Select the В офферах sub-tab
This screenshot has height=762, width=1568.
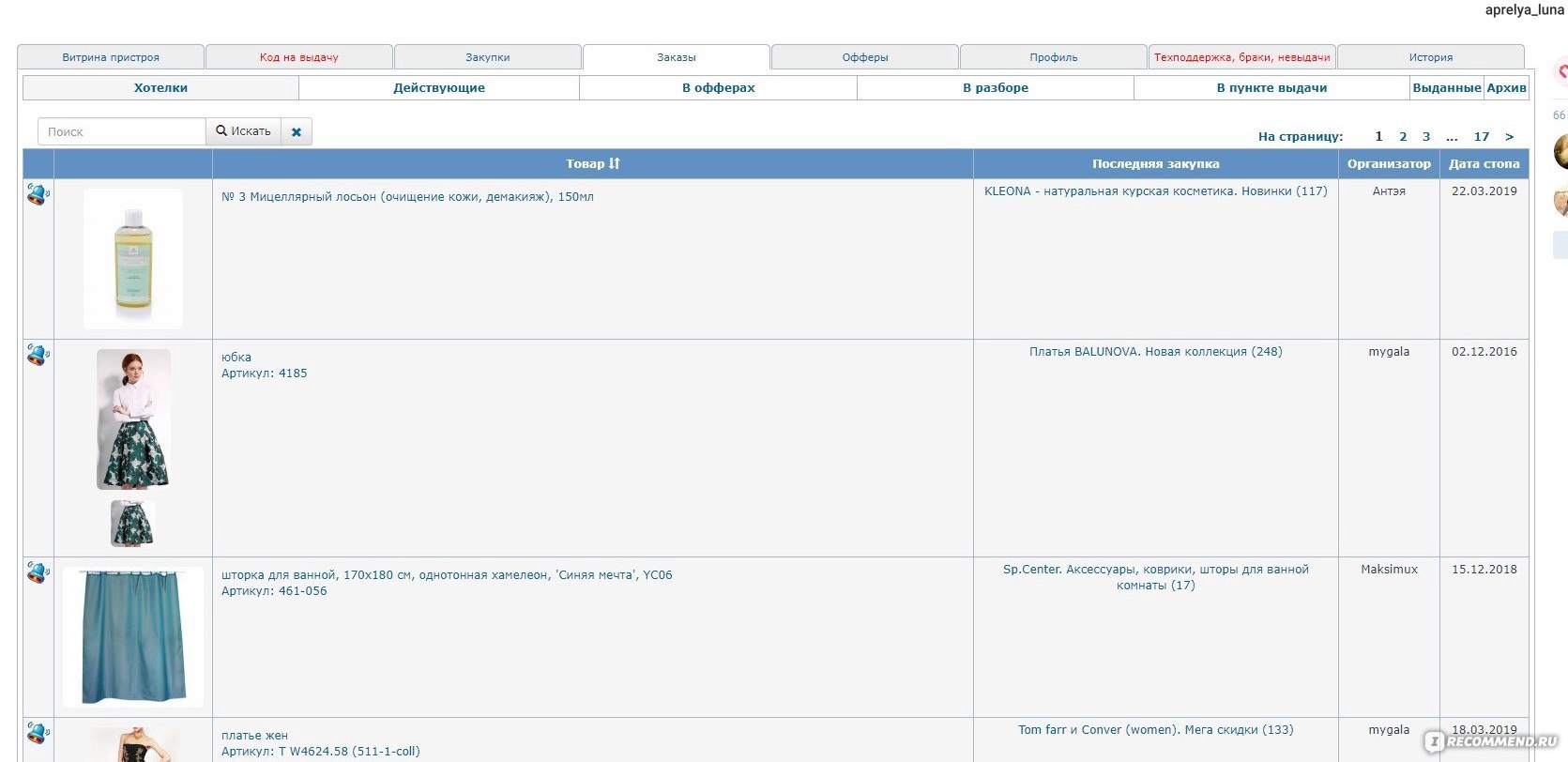719,87
